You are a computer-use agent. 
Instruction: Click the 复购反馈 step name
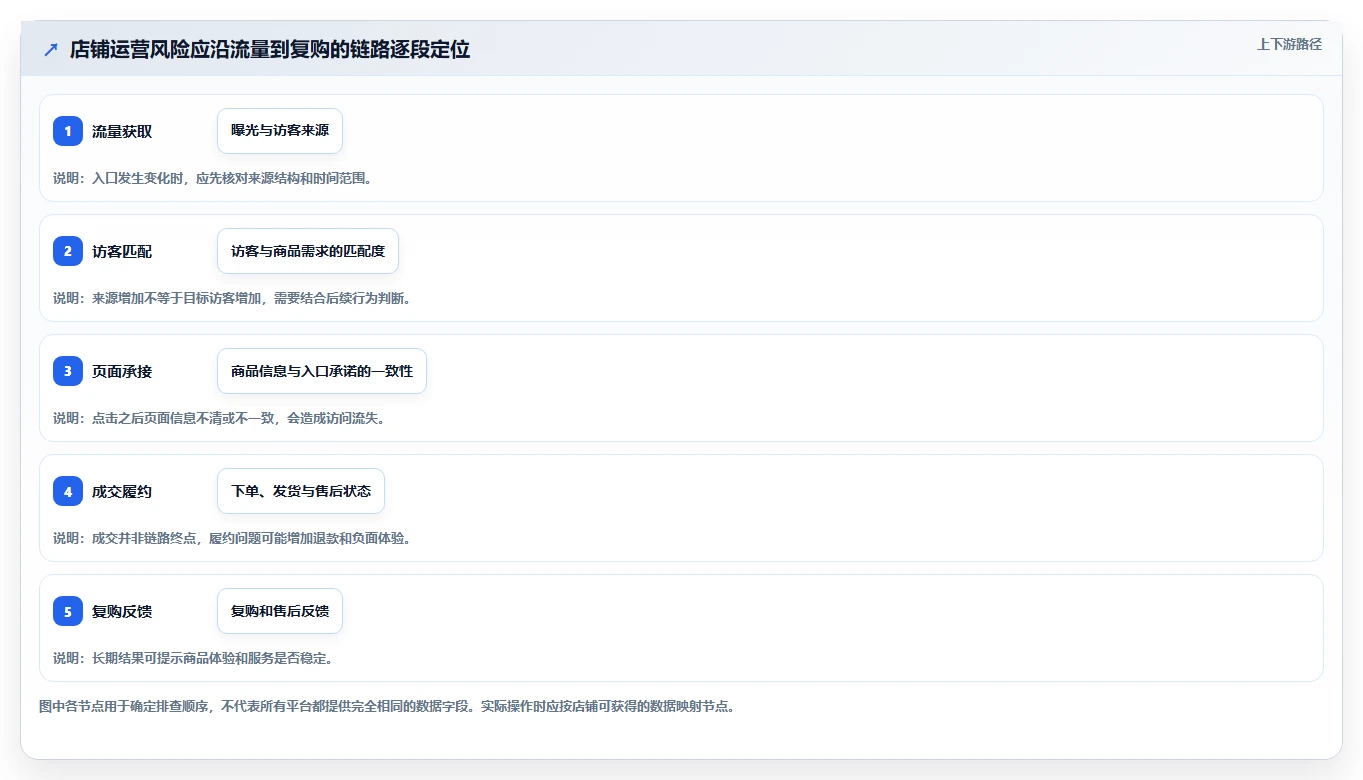[x=122, y=611]
